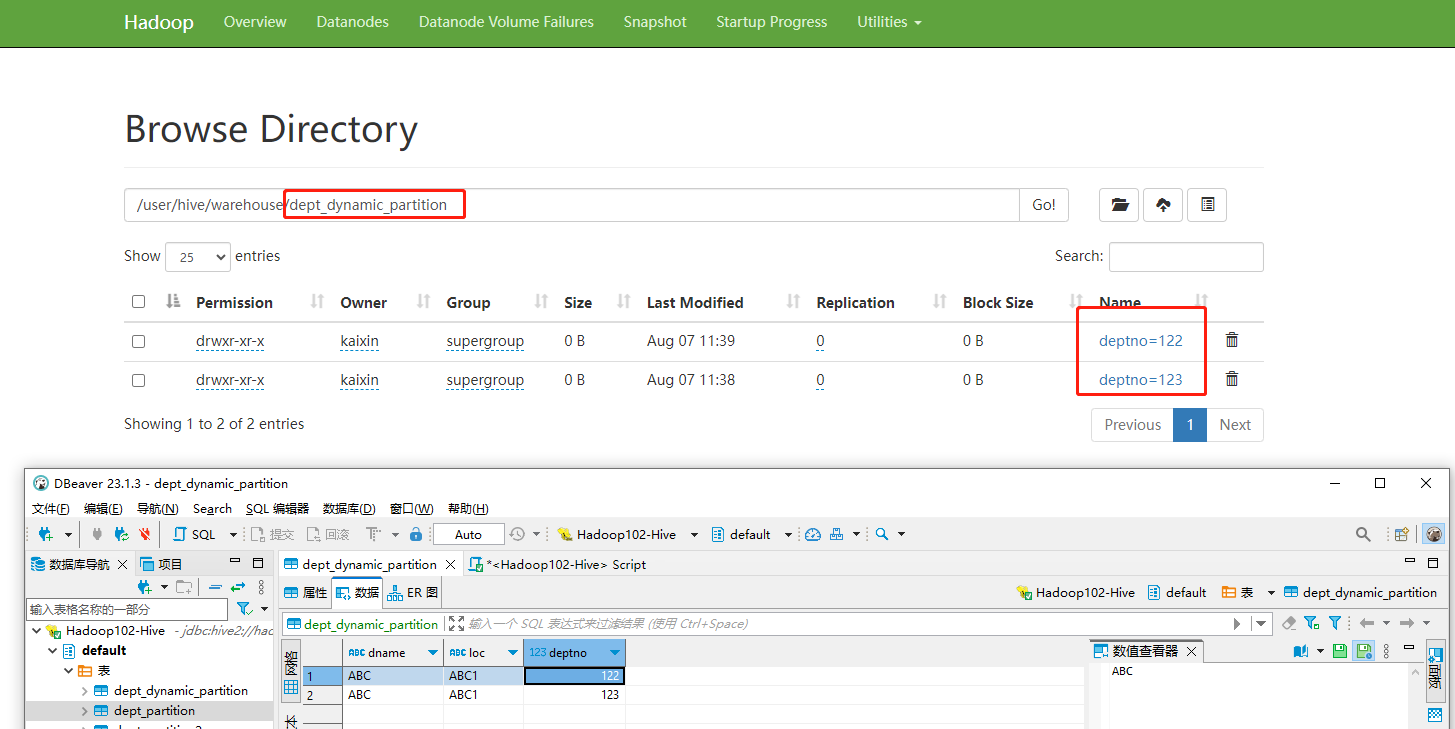
Task: Click the SQL filter expression input field
Action: pos(845,623)
